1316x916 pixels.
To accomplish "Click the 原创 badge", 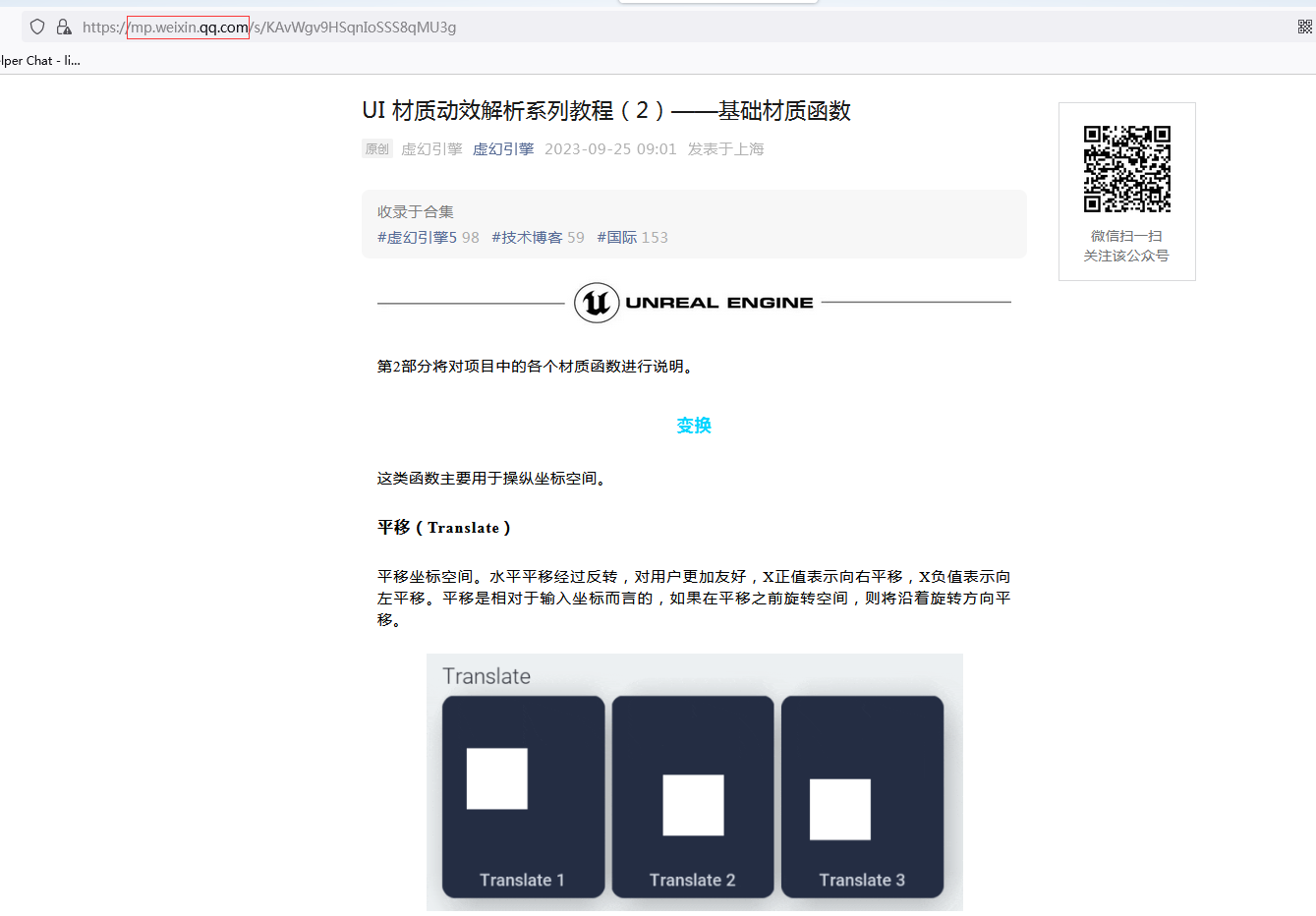I will pyautogui.click(x=377, y=149).
